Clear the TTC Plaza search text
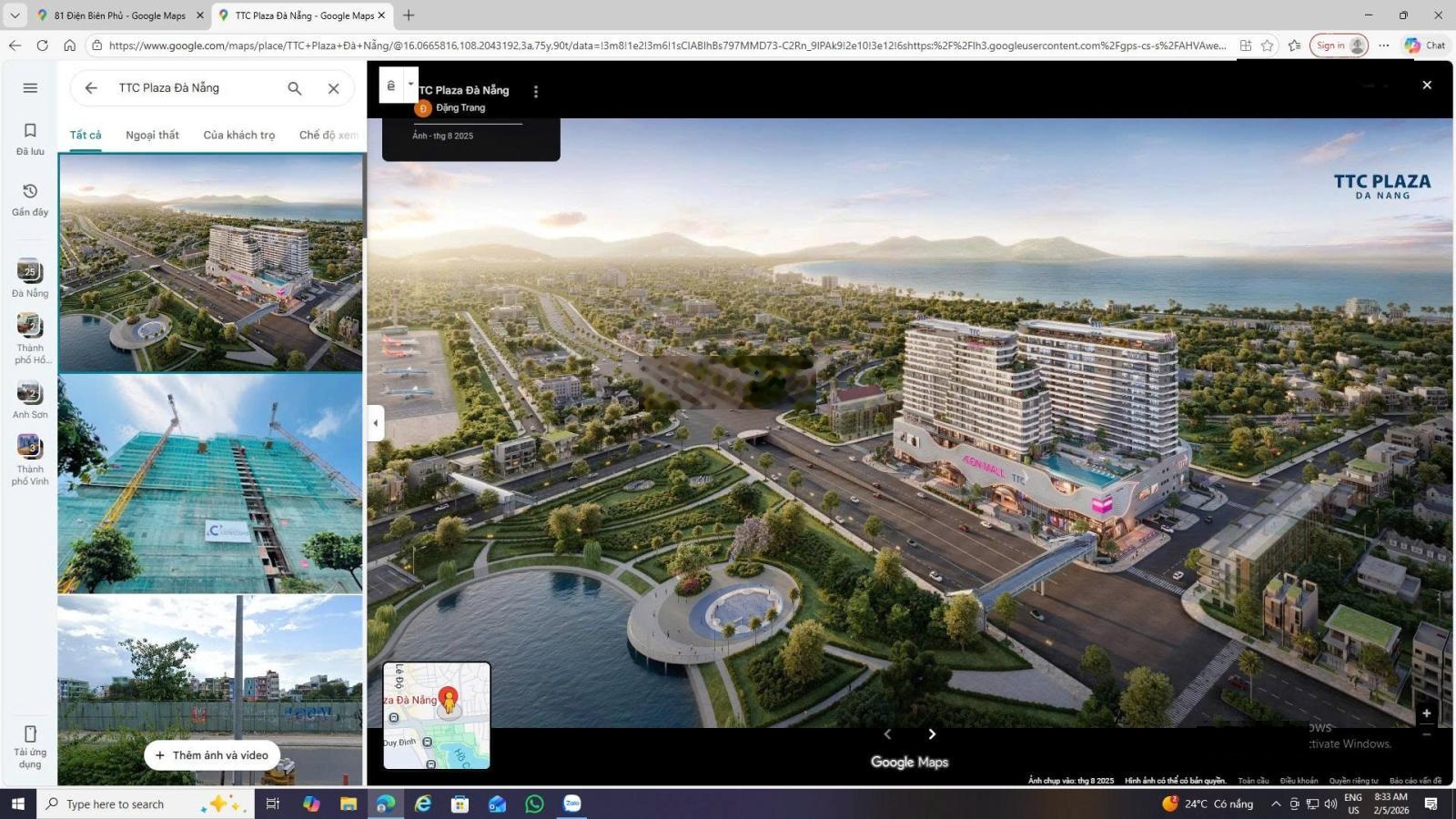 (333, 88)
